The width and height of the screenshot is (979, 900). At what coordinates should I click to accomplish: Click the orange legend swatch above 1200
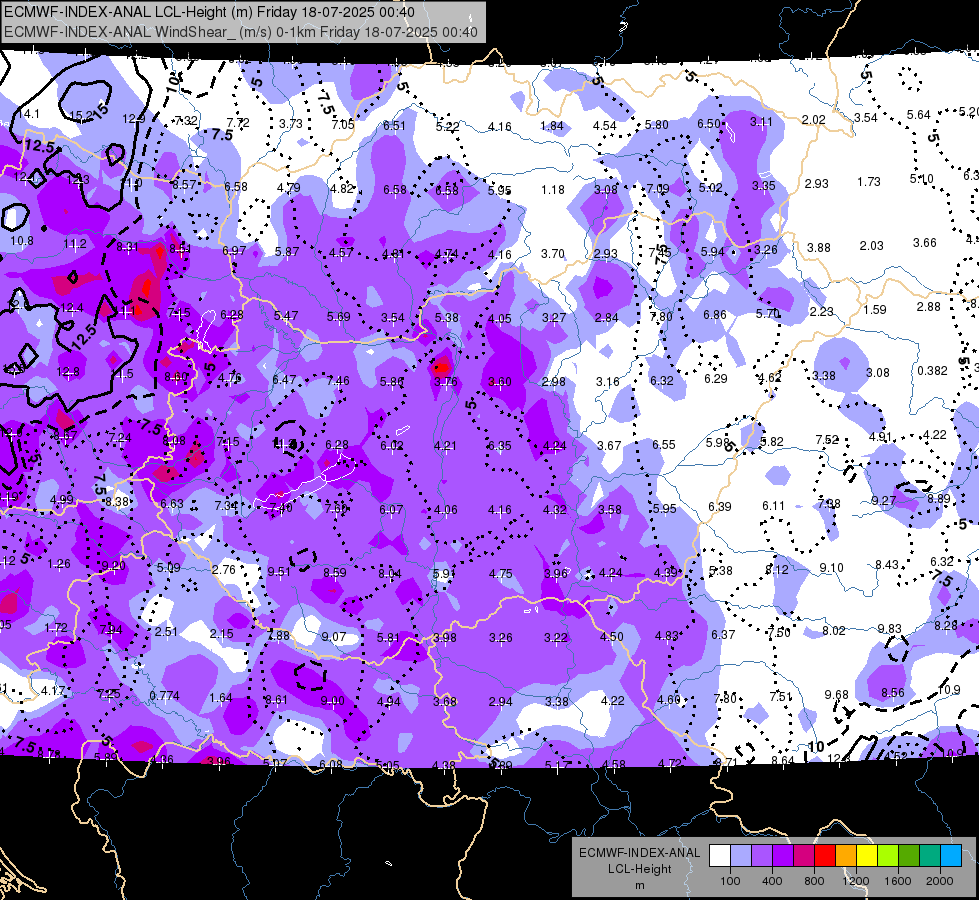846,856
